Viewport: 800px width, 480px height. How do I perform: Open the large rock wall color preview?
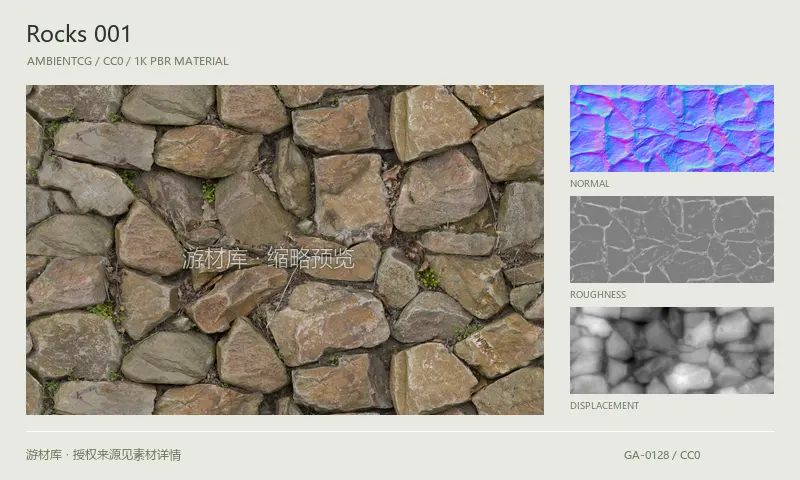pos(285,249)
